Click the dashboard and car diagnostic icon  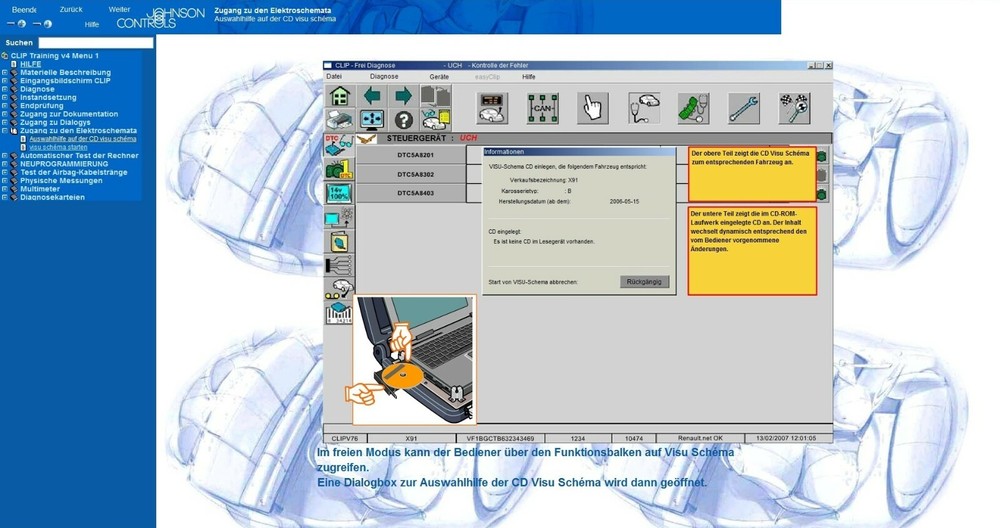(x=492, y=108)
